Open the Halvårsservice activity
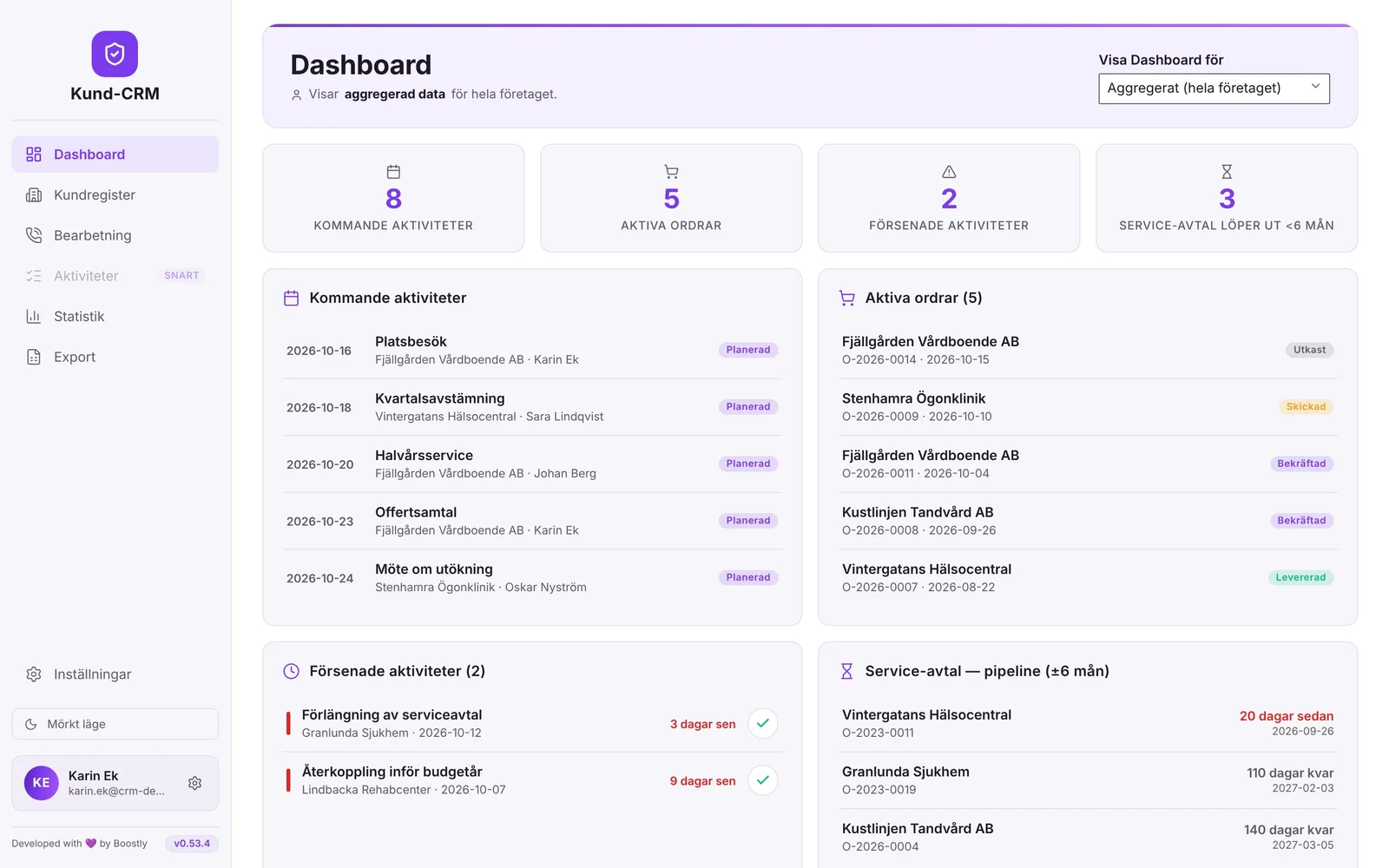The width and height of the screenshot is (1389, 868). pos(532,464)
